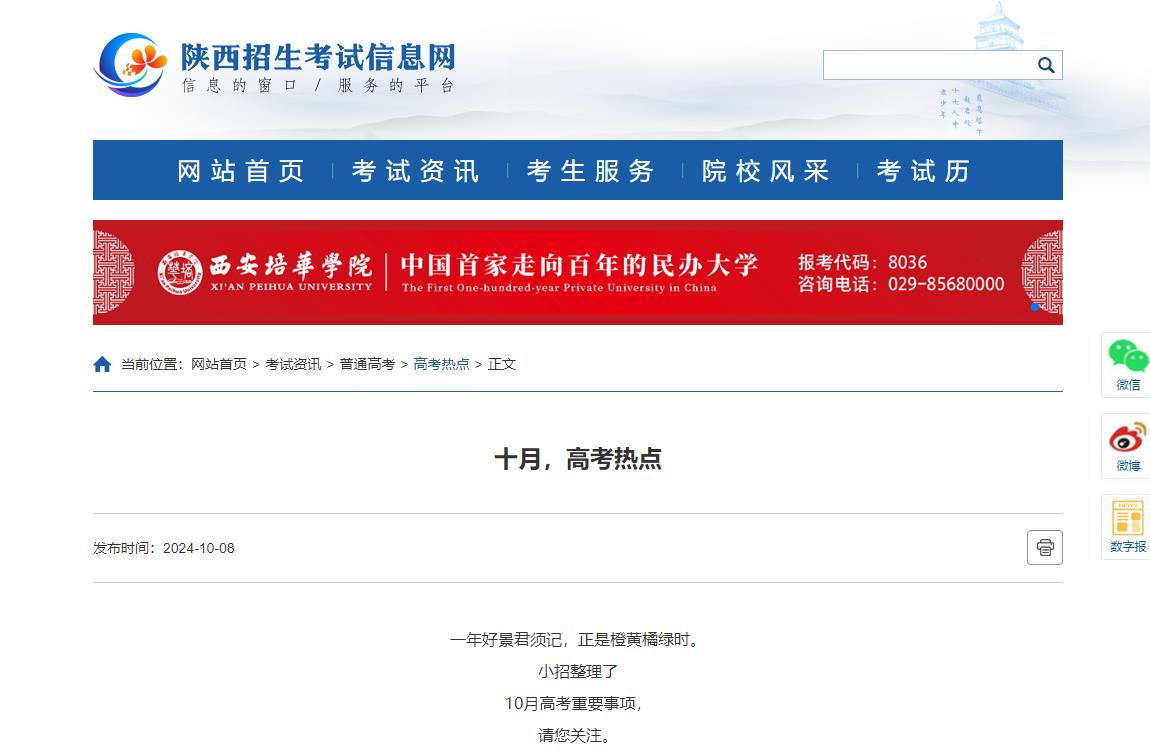Click the article title 十月，高考热点
The width and height of the screenshot is (1150, 750).
pos(577,456)
